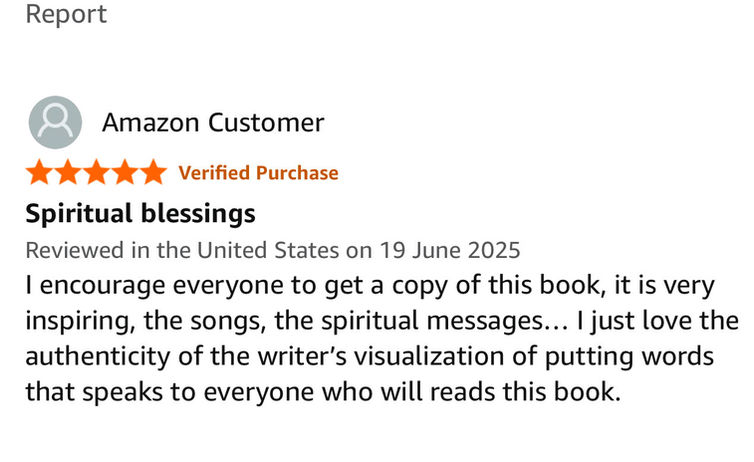
Task: Click the date 19 June 2025
Action: (x=450, y=250)
